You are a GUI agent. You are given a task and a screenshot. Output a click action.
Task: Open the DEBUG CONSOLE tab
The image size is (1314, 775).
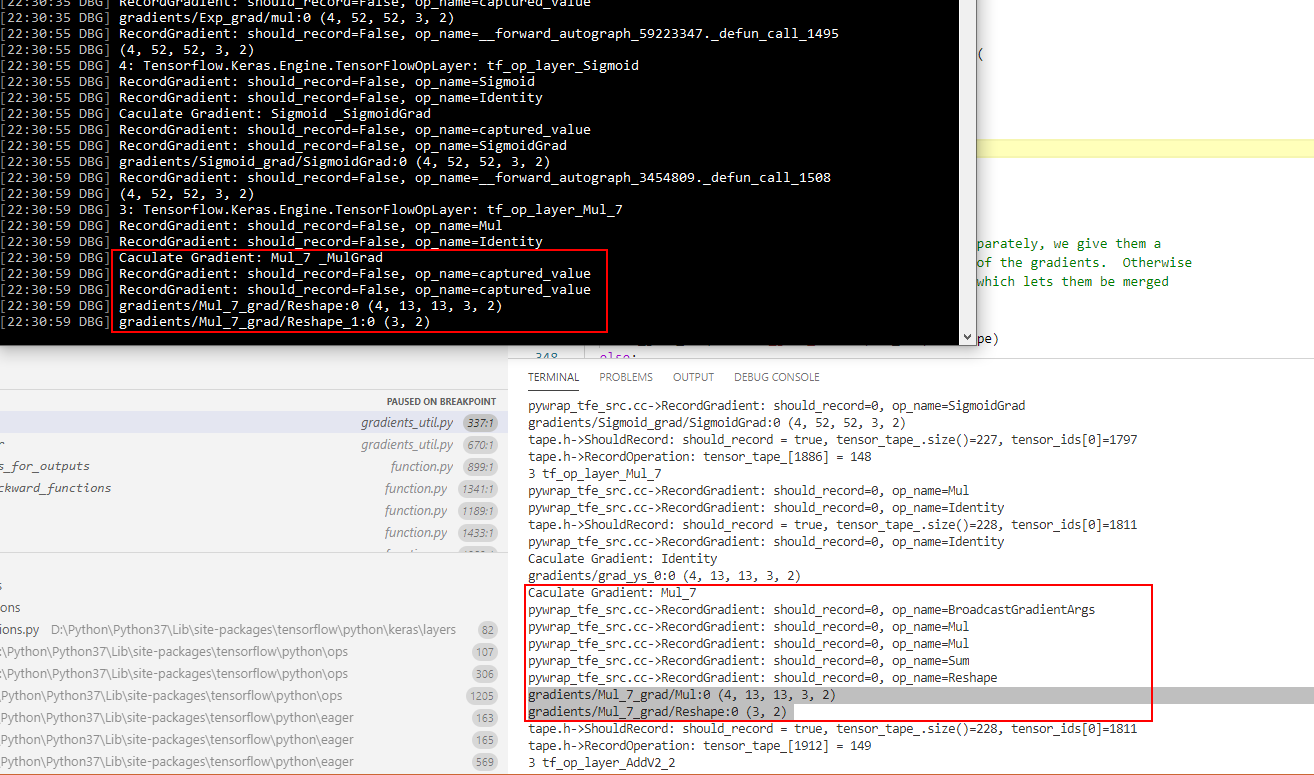777,377
